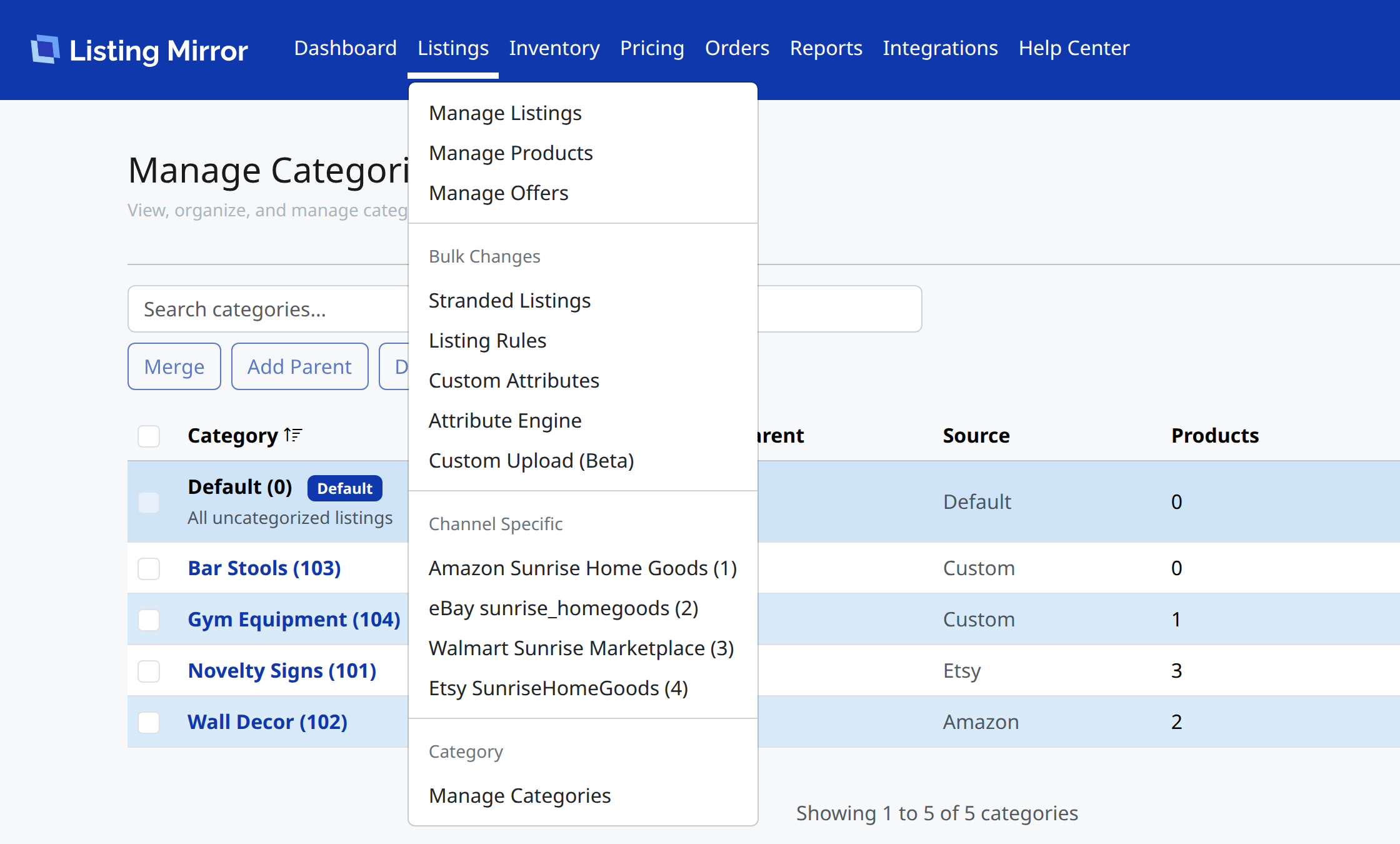
Task: Click products count 3 in Novelty Signs row
Action: 1176,671
